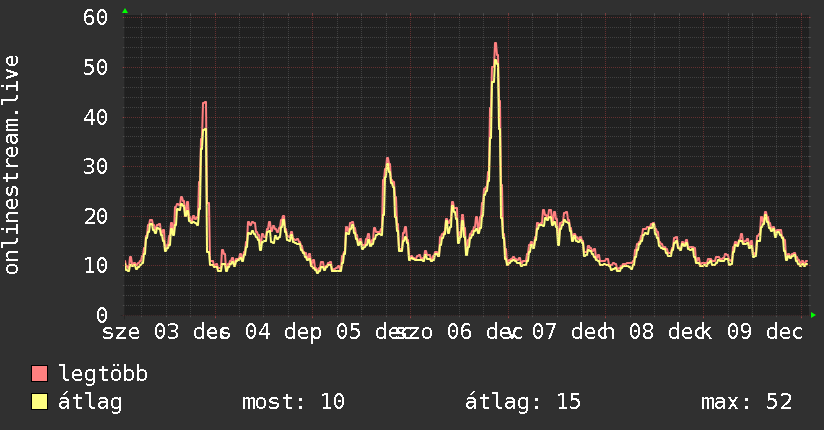The image size is (824, 430).
Task: Click the y-axis label 60
Action: (x=96, y=18)
